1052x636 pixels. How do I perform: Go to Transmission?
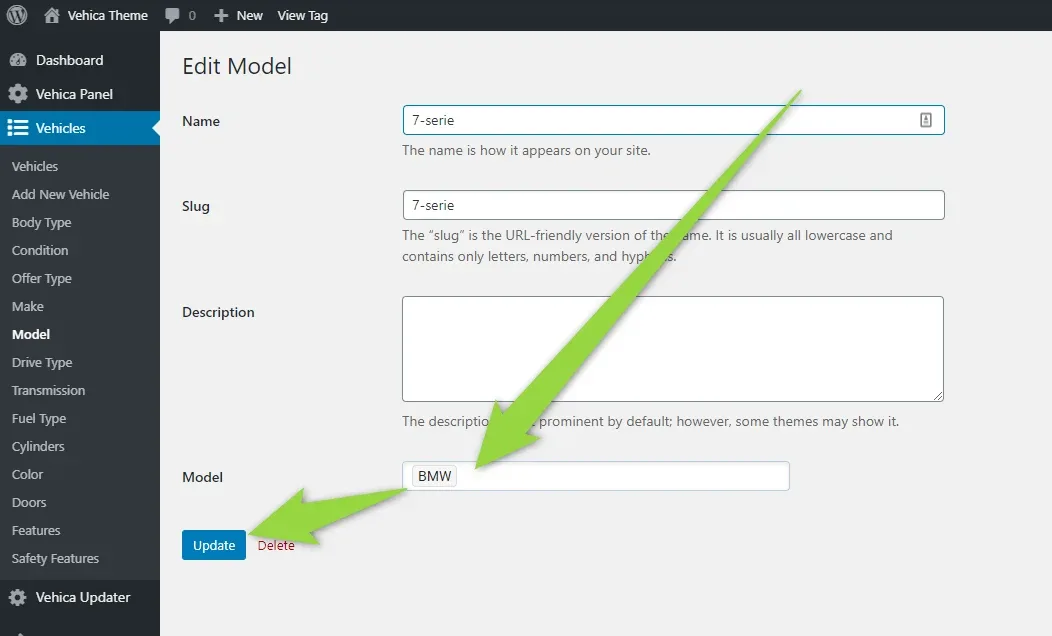pyautogui.click(x=48, y=390)
